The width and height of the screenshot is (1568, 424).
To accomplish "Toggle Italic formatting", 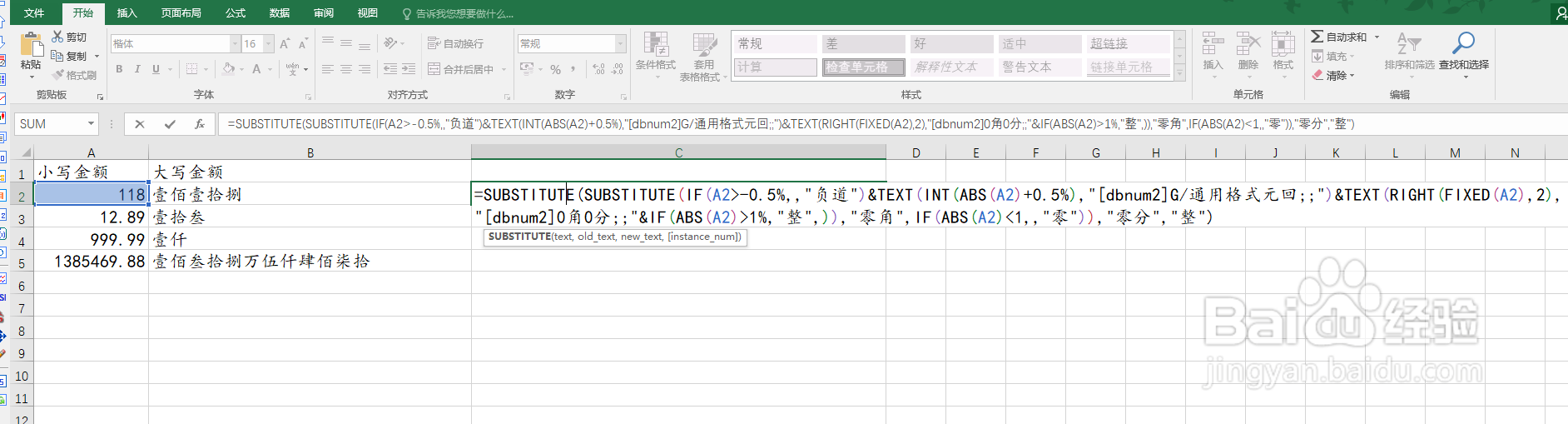I will tap(137, 69).
